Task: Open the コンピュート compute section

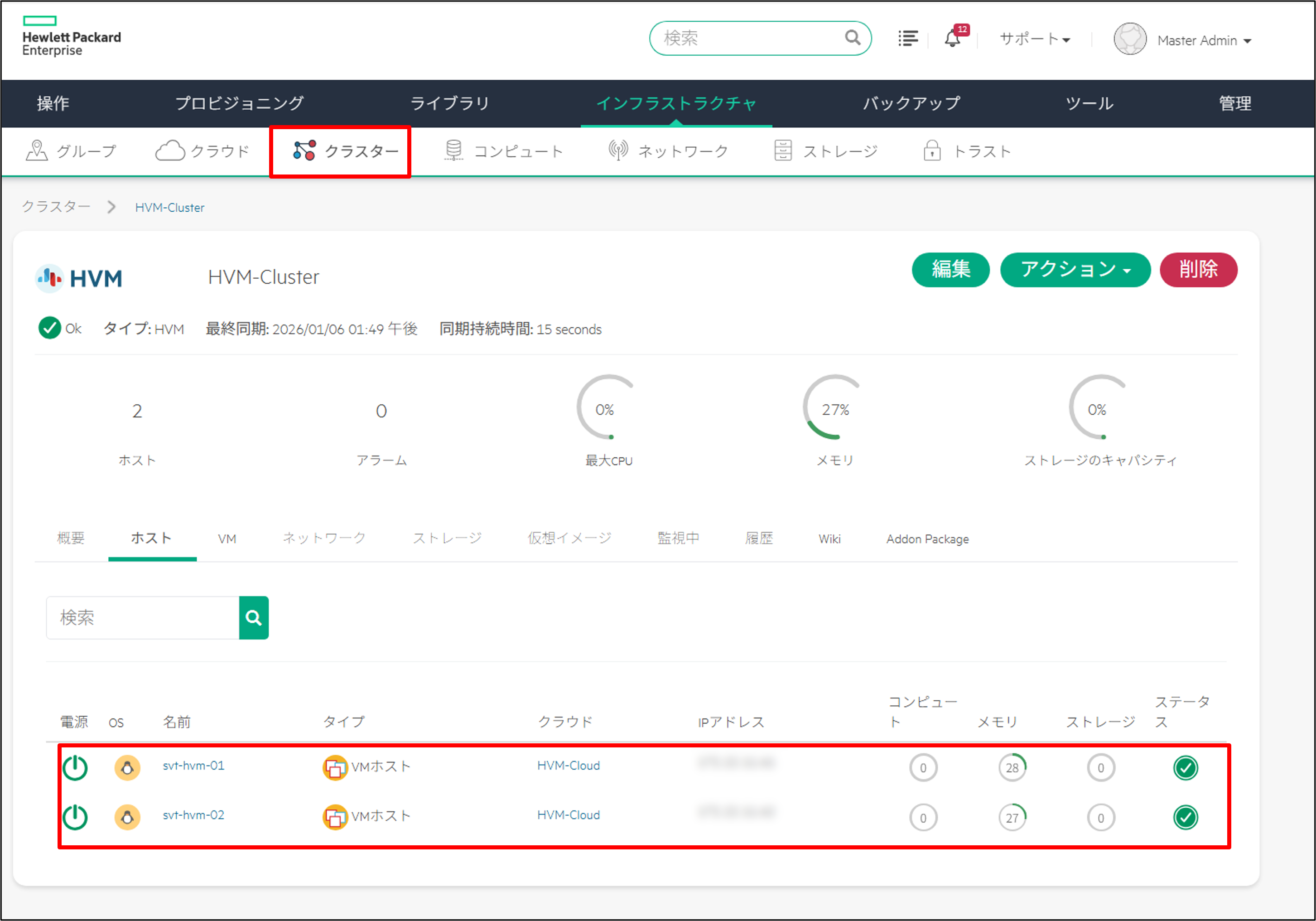Action: (x=504, y=151)
